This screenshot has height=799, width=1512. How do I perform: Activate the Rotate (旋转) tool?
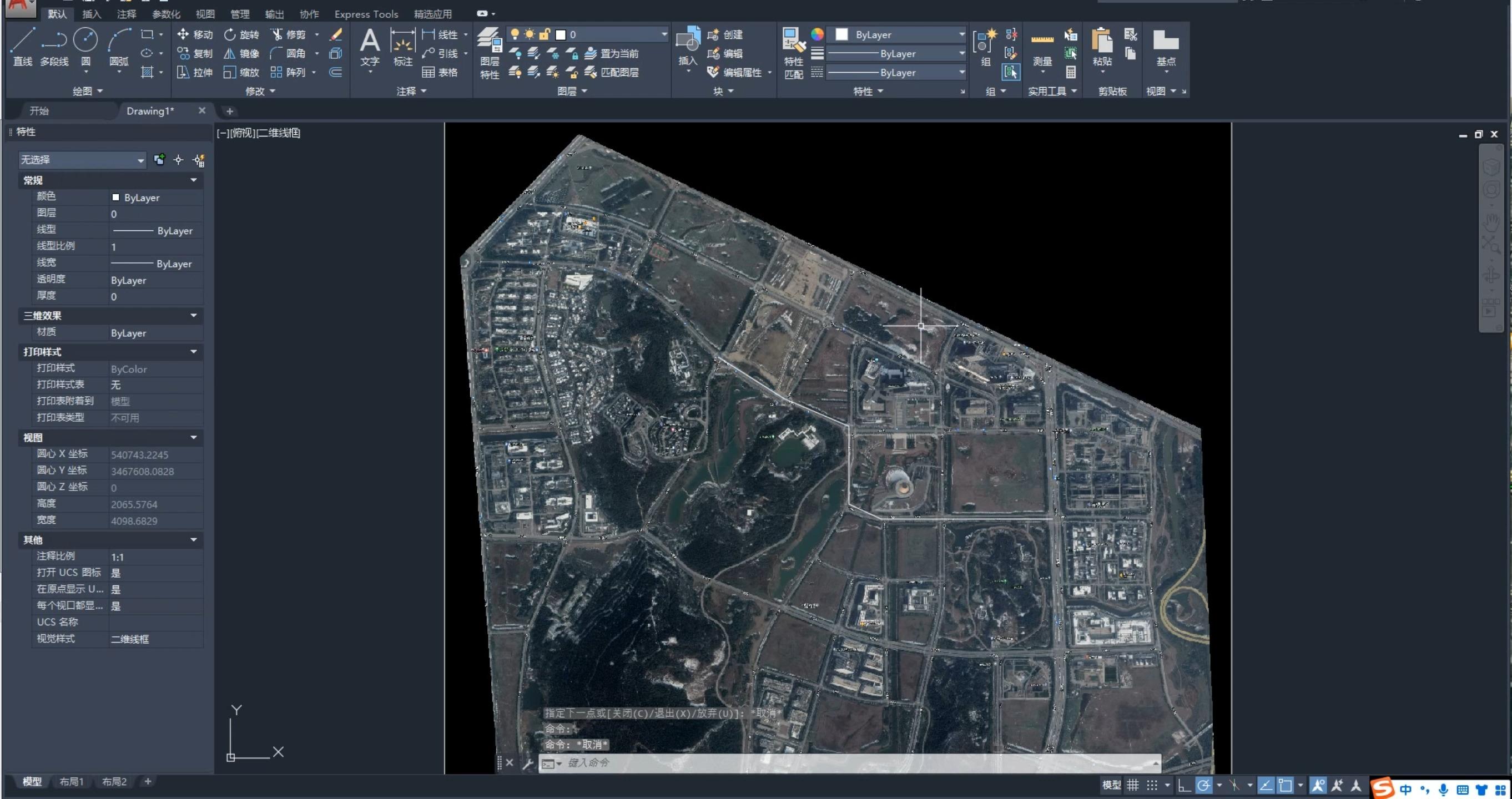point(241,34)
